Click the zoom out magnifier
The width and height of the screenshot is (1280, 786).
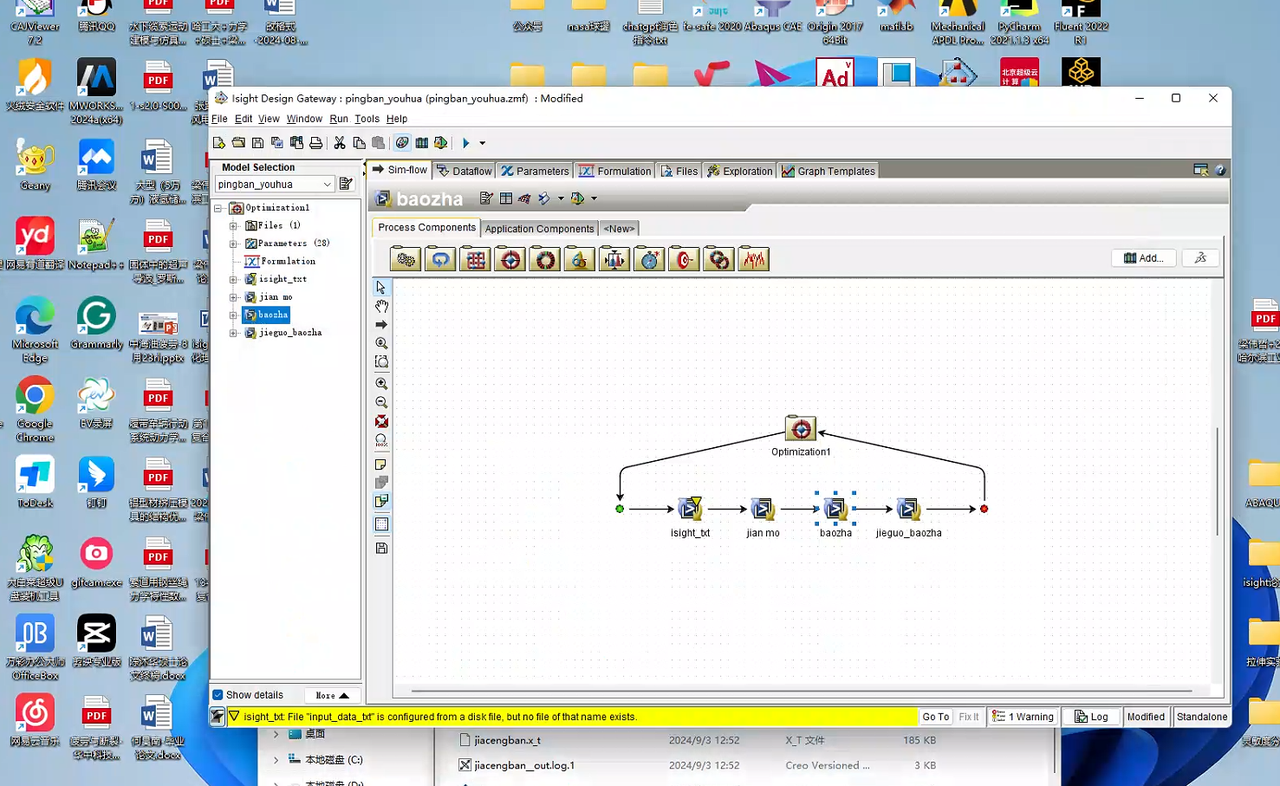[381, 402]
